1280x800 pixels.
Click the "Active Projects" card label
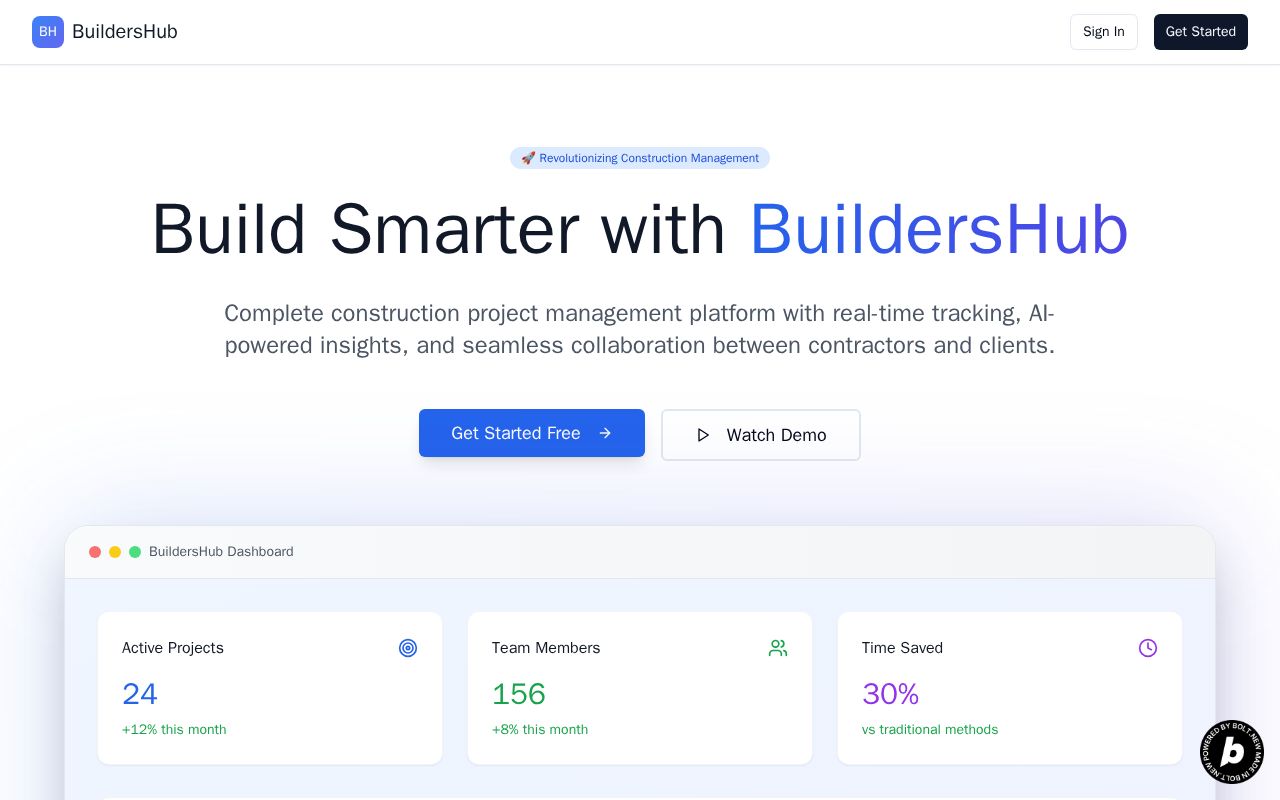click(173, 648)
